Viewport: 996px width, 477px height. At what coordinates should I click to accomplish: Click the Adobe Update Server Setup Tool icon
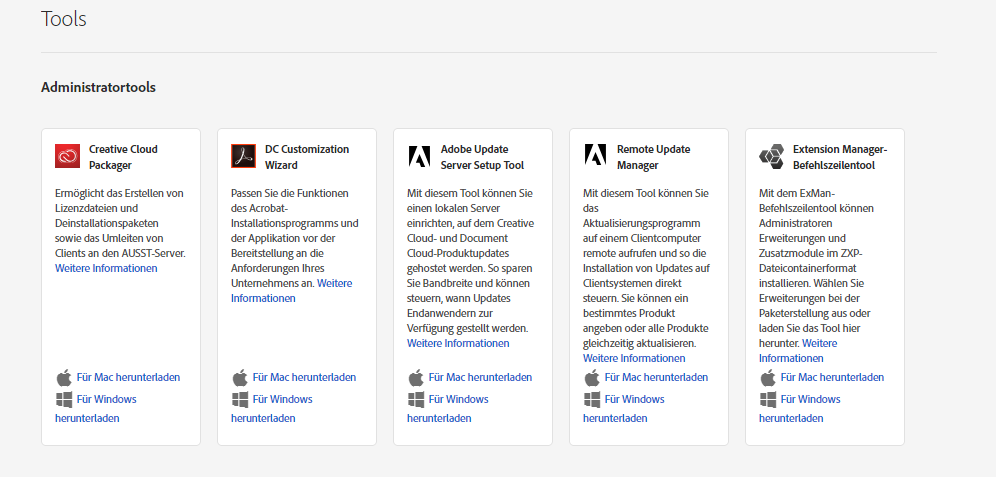[x=419, y=156]
